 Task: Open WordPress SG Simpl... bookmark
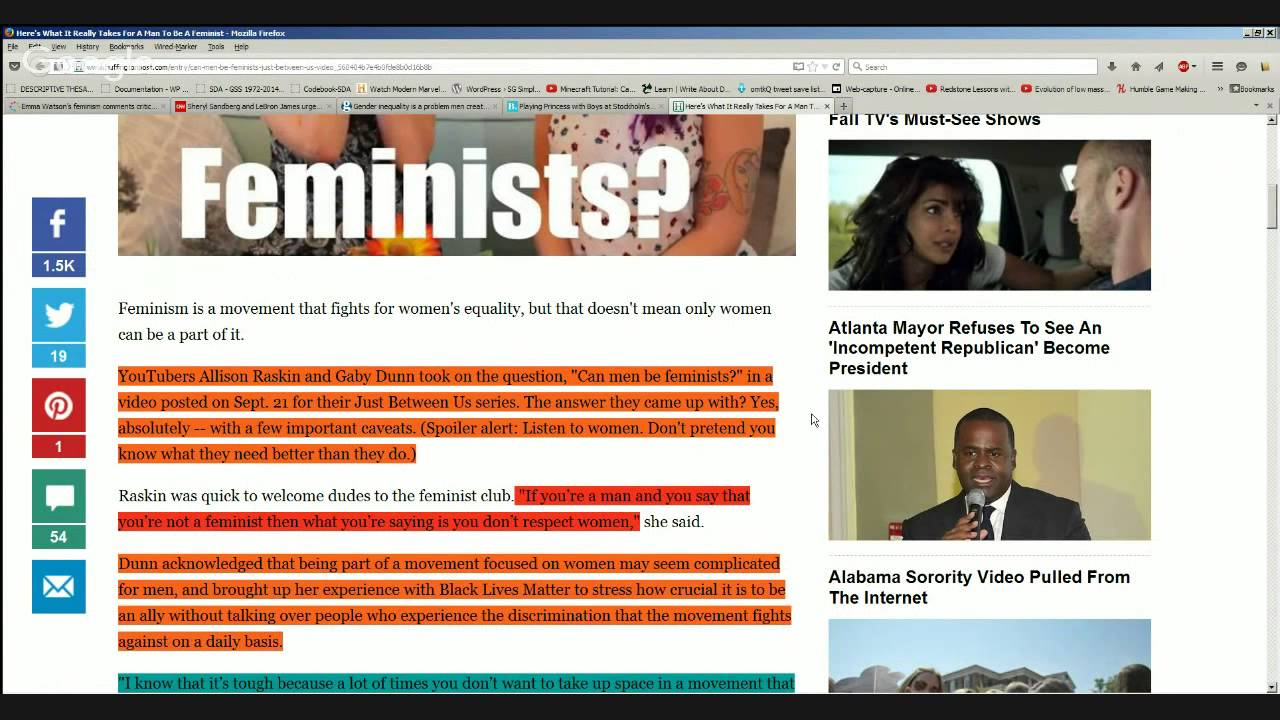pyautogui.click(x=495, y=89)
